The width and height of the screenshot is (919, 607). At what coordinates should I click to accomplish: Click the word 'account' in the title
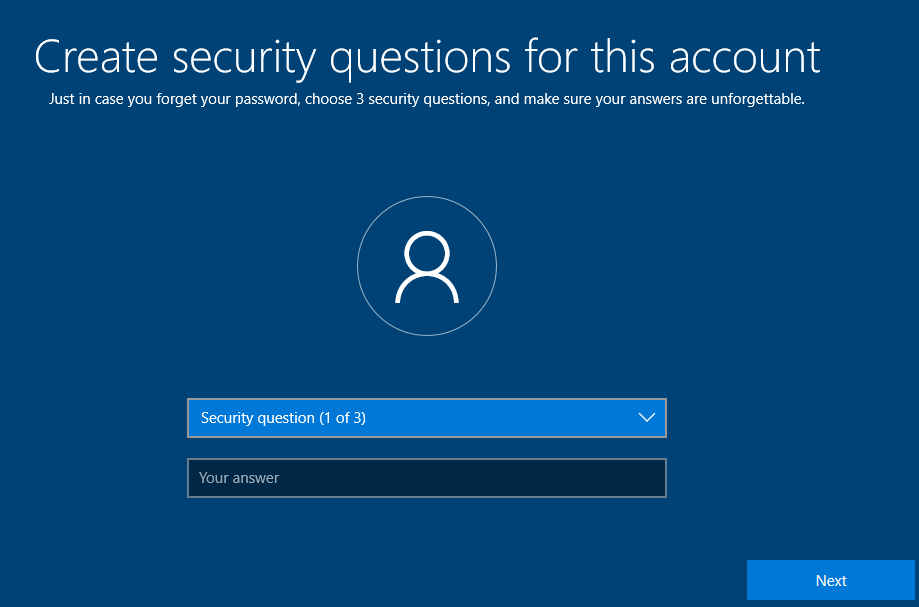click(744, 59)
